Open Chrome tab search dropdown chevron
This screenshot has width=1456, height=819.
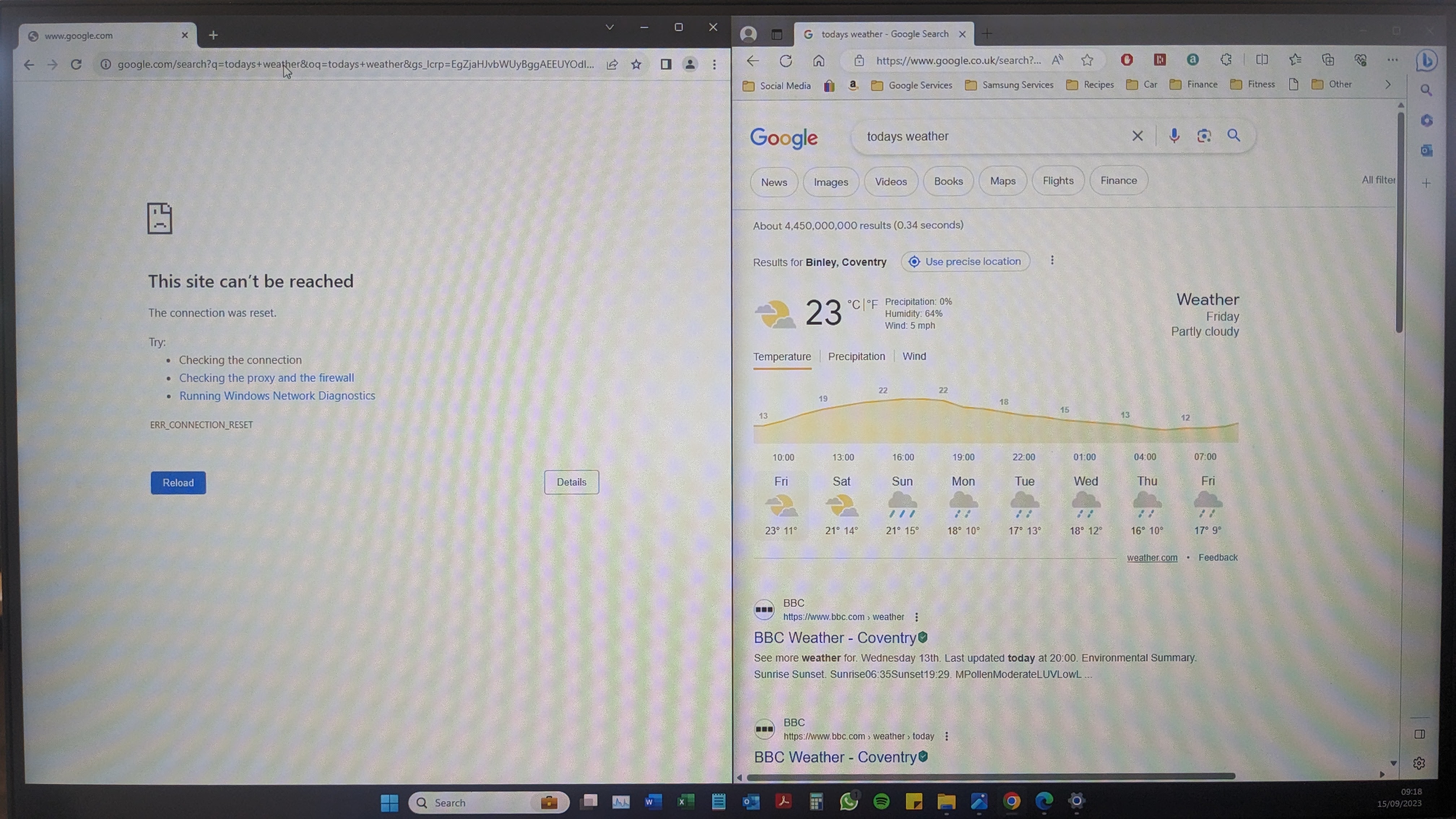(609, 27)
